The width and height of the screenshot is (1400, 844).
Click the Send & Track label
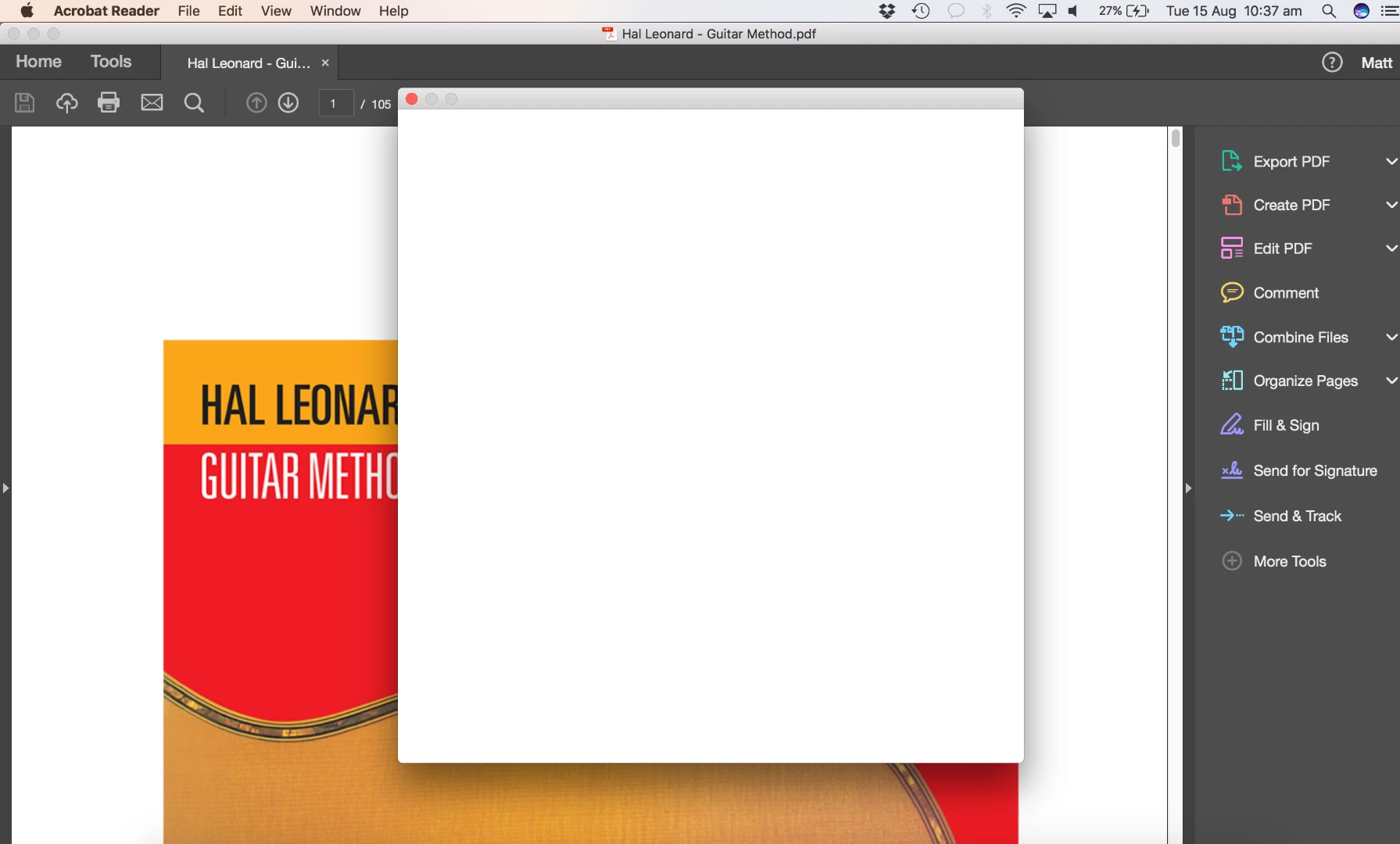(x=1297, y=517)
